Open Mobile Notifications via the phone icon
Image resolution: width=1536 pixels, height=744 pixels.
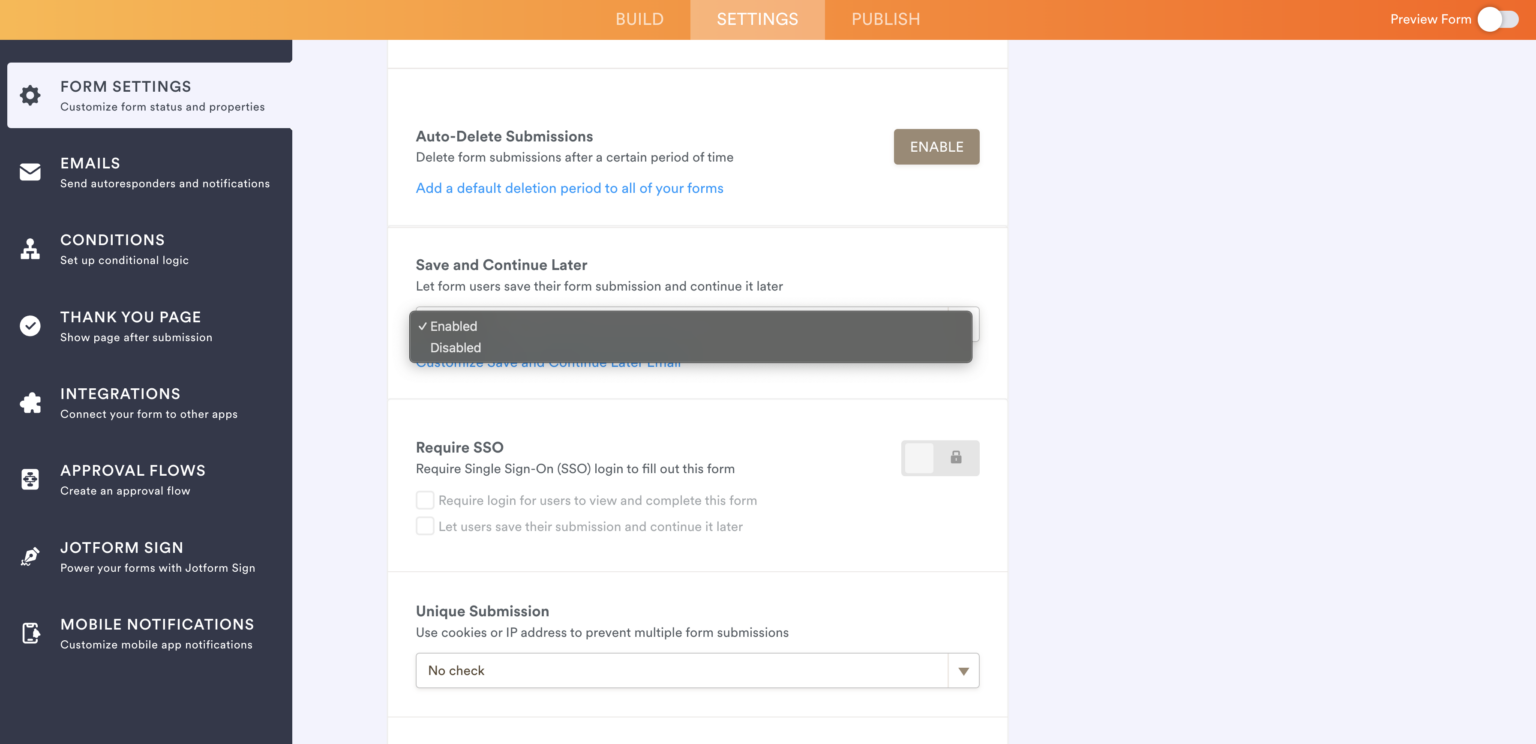[31, 632]
